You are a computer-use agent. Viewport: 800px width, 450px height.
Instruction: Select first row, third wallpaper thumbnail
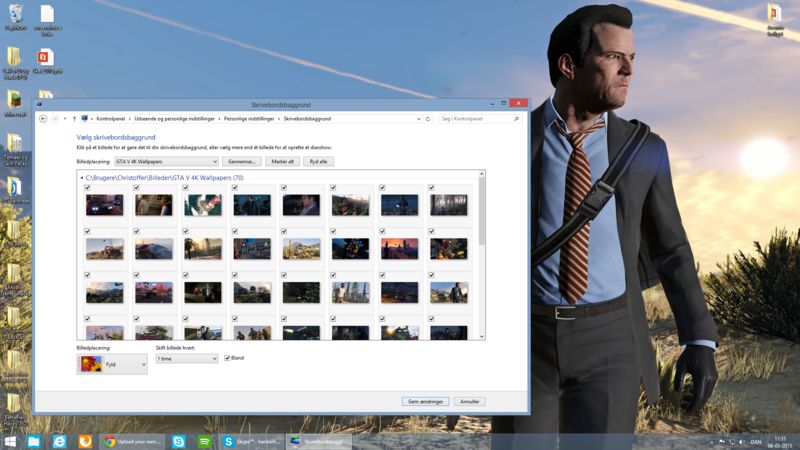203,205
